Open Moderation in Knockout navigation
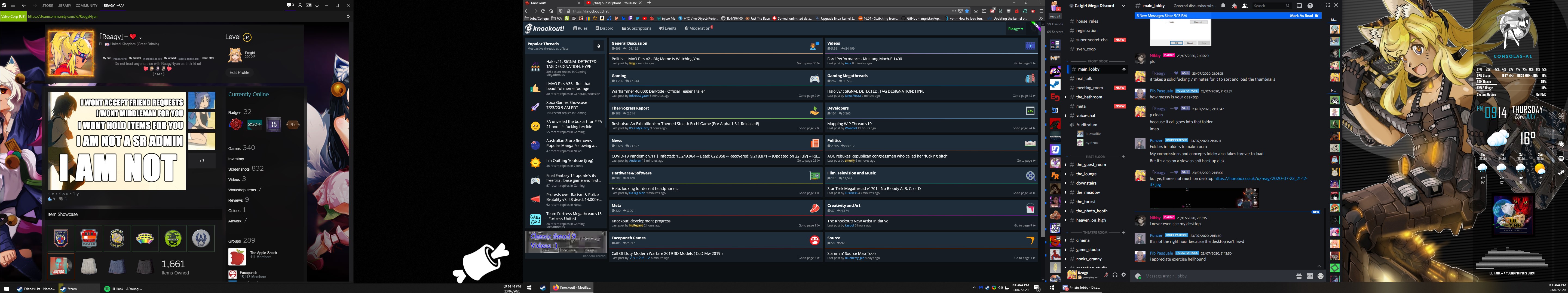Image resolution: width=1568 pixels, height=293 pixels. click(x=698, y=29)
